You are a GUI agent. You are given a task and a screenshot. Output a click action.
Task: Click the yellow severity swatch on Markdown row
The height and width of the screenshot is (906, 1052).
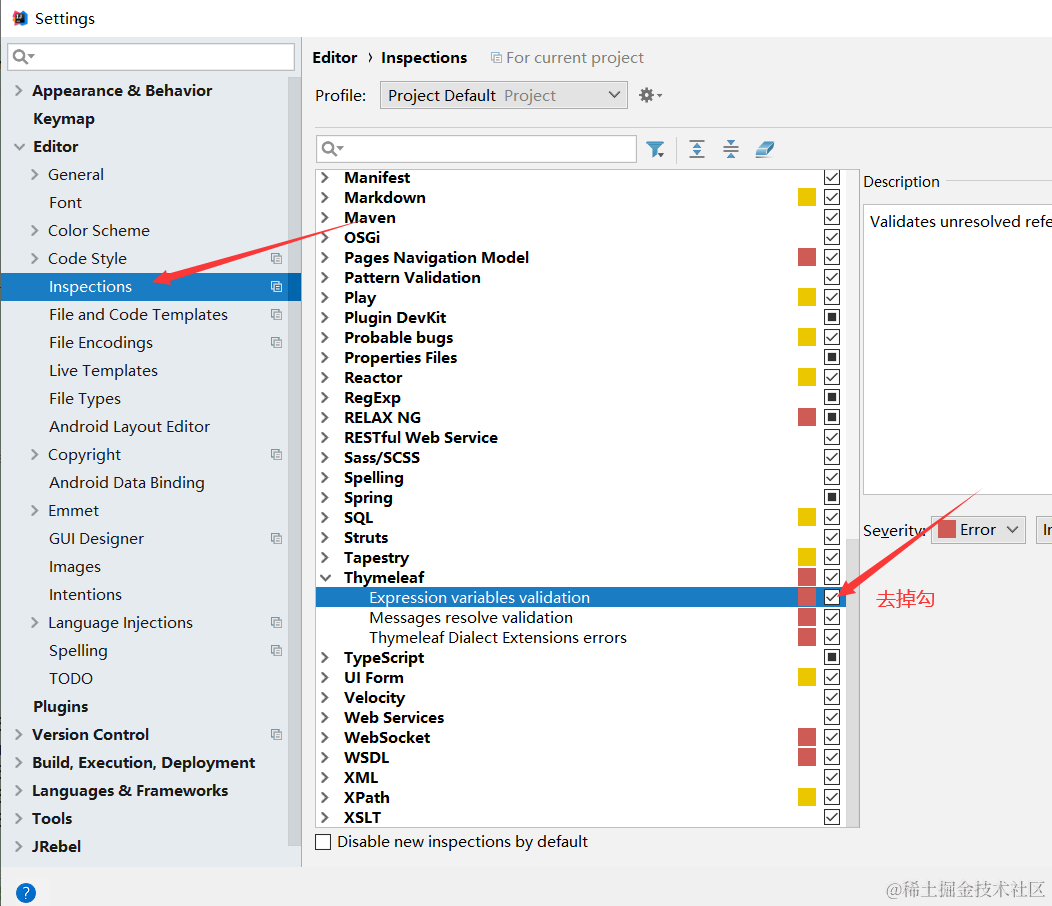point(807,197)
